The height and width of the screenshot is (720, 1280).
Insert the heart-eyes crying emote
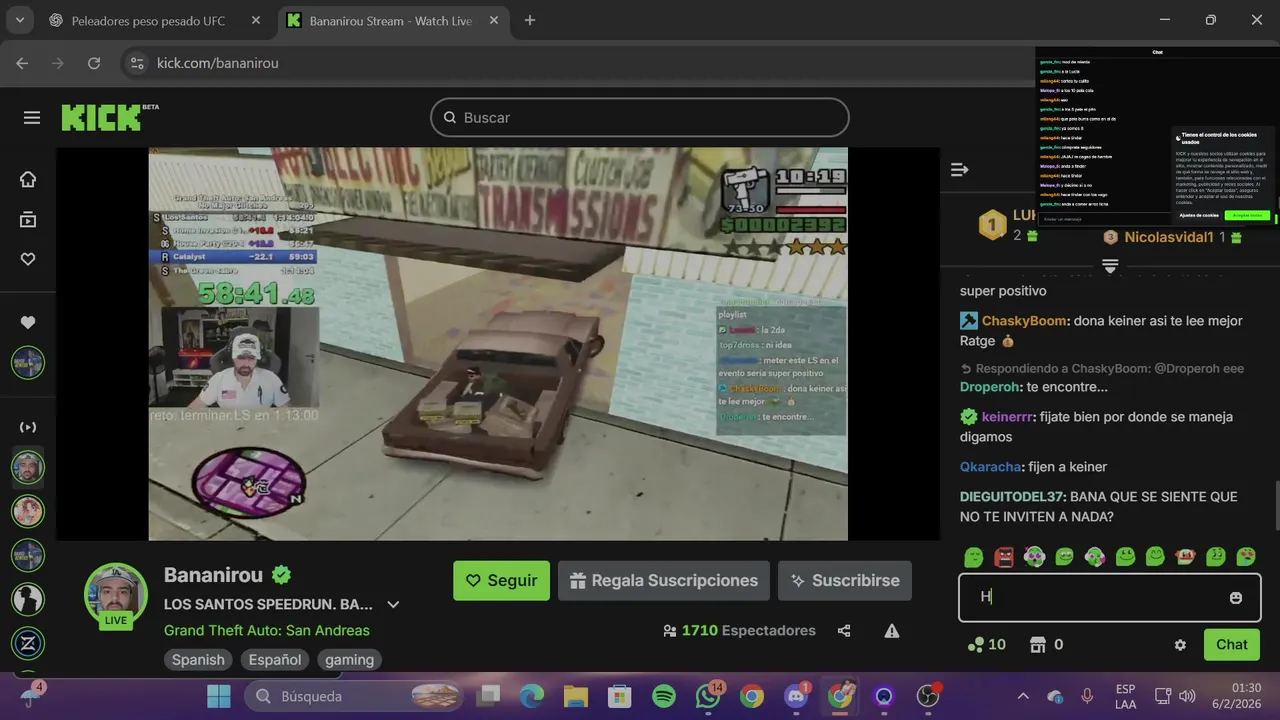(x=1246, y=556)
